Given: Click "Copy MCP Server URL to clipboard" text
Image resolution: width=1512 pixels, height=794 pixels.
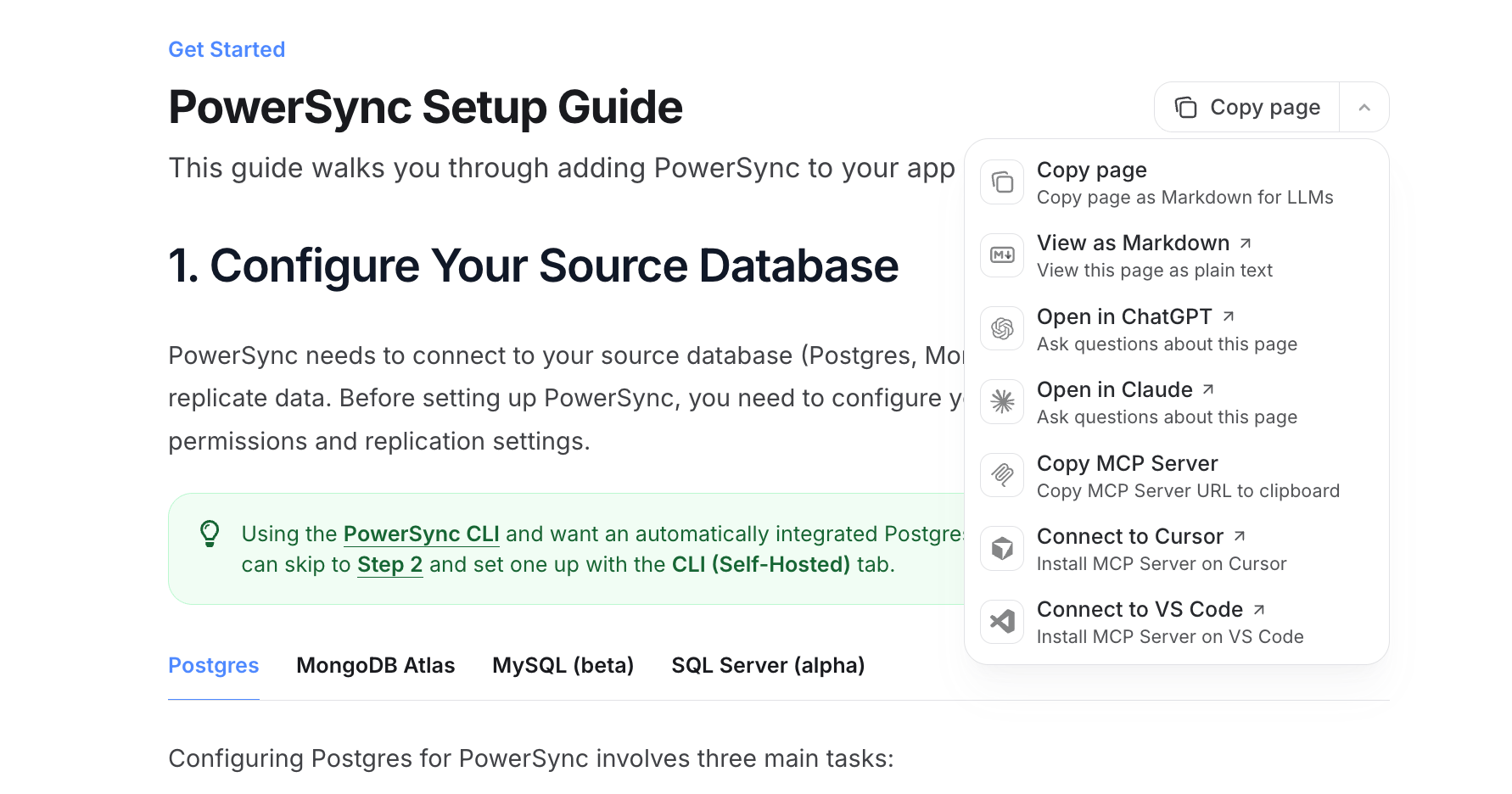Looking at the screenshot, I should tap(1188, 491).
